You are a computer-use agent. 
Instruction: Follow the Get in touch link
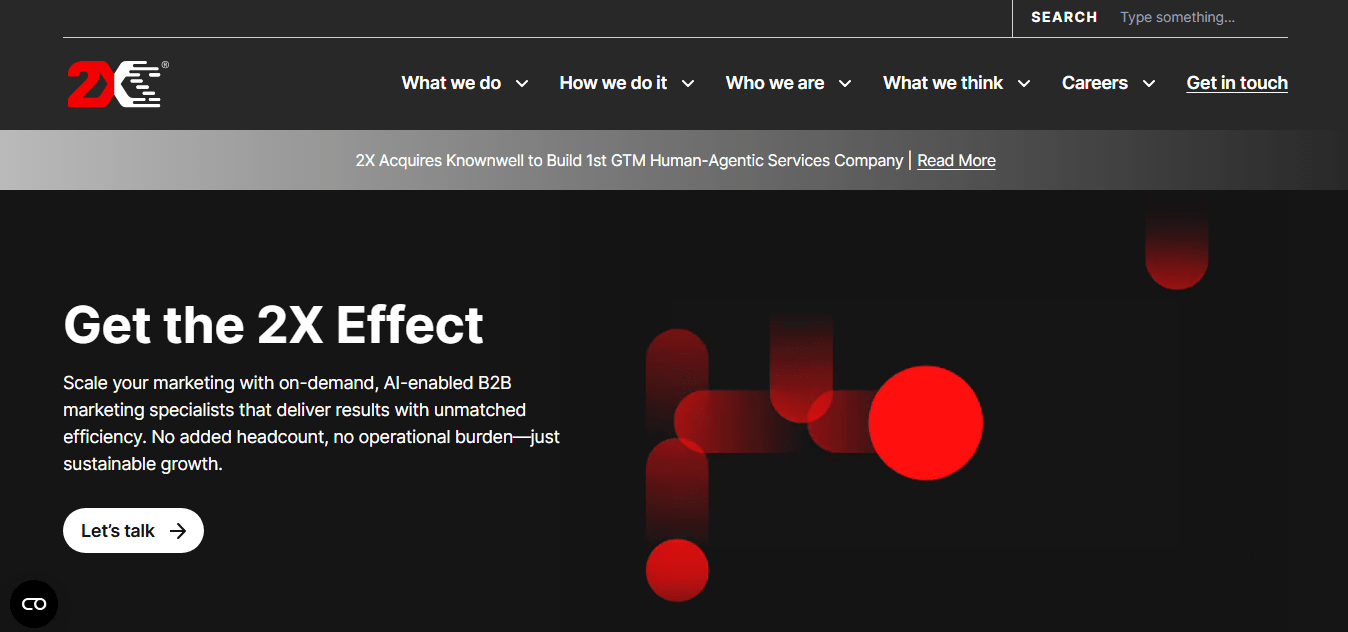pyautogui.click(x=1237, y=83)
